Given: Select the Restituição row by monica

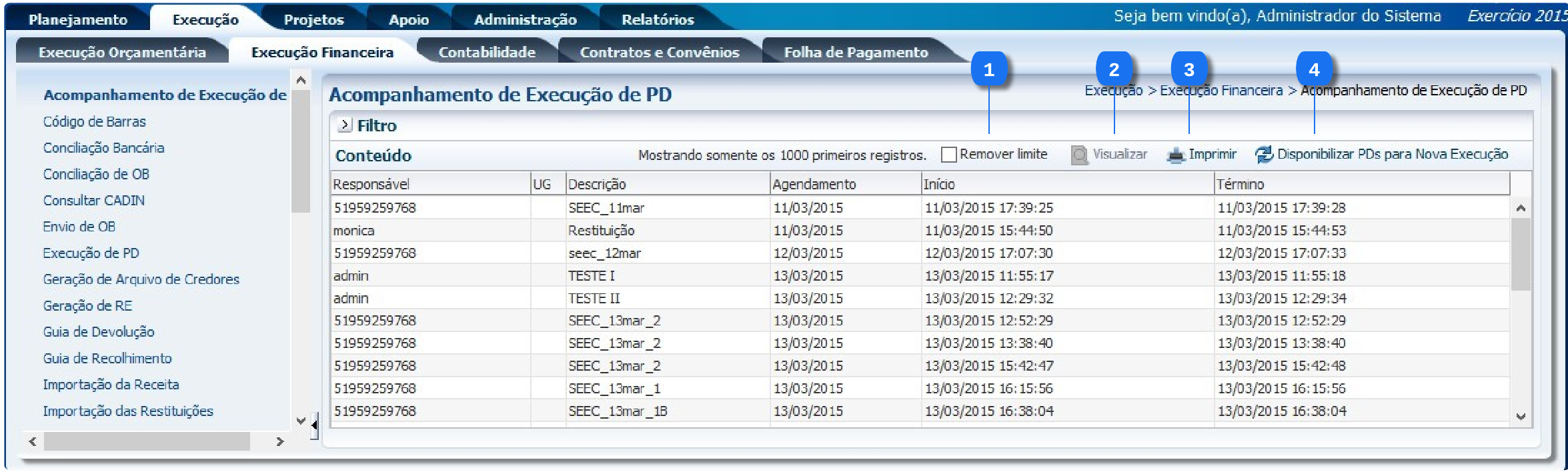Looking at the screenshot, I should [600, 231].
